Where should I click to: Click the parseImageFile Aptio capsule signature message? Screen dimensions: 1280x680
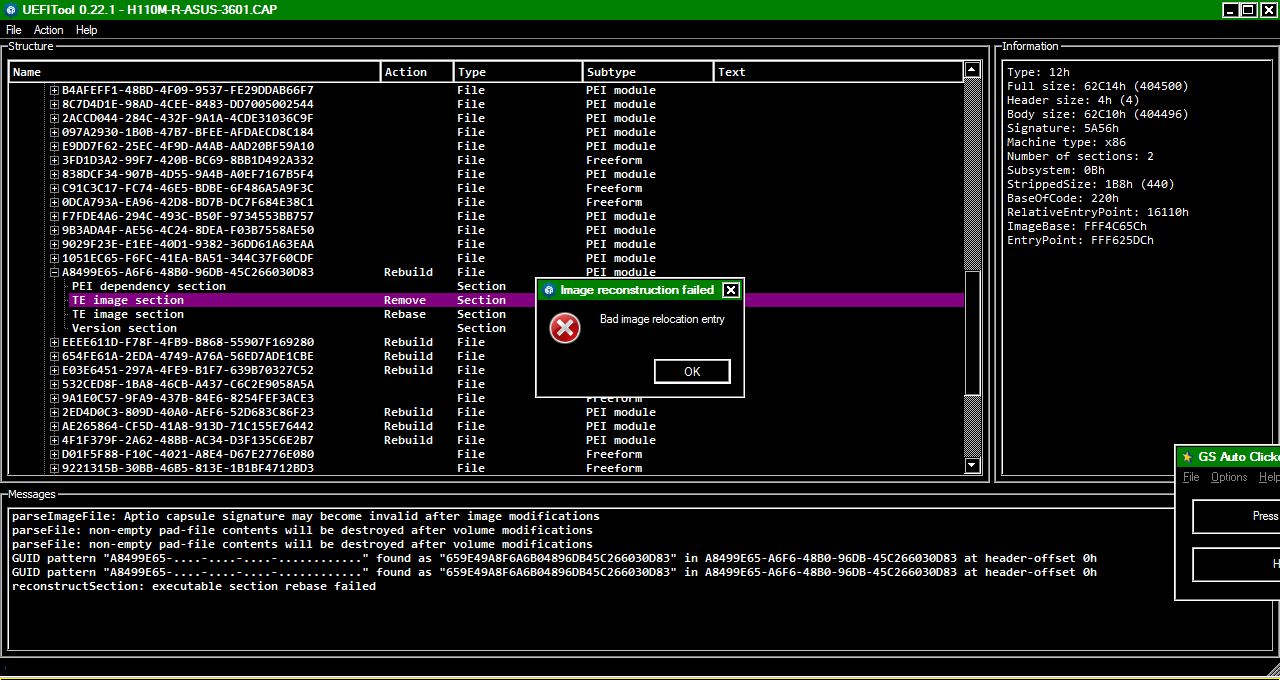(306, 516)
